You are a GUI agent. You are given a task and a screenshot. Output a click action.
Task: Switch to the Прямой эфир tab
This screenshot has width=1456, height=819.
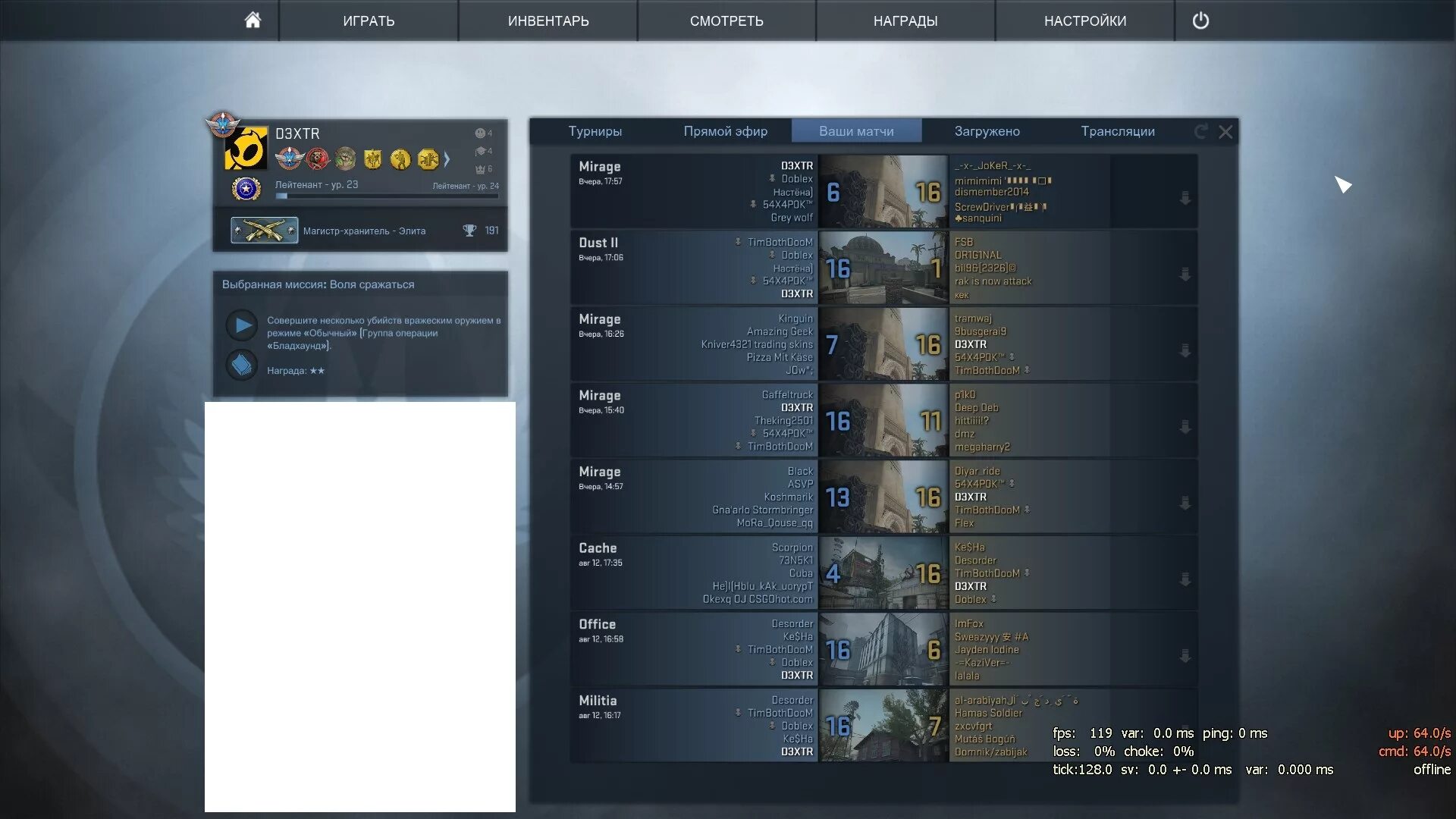click(x=726, y=131)
